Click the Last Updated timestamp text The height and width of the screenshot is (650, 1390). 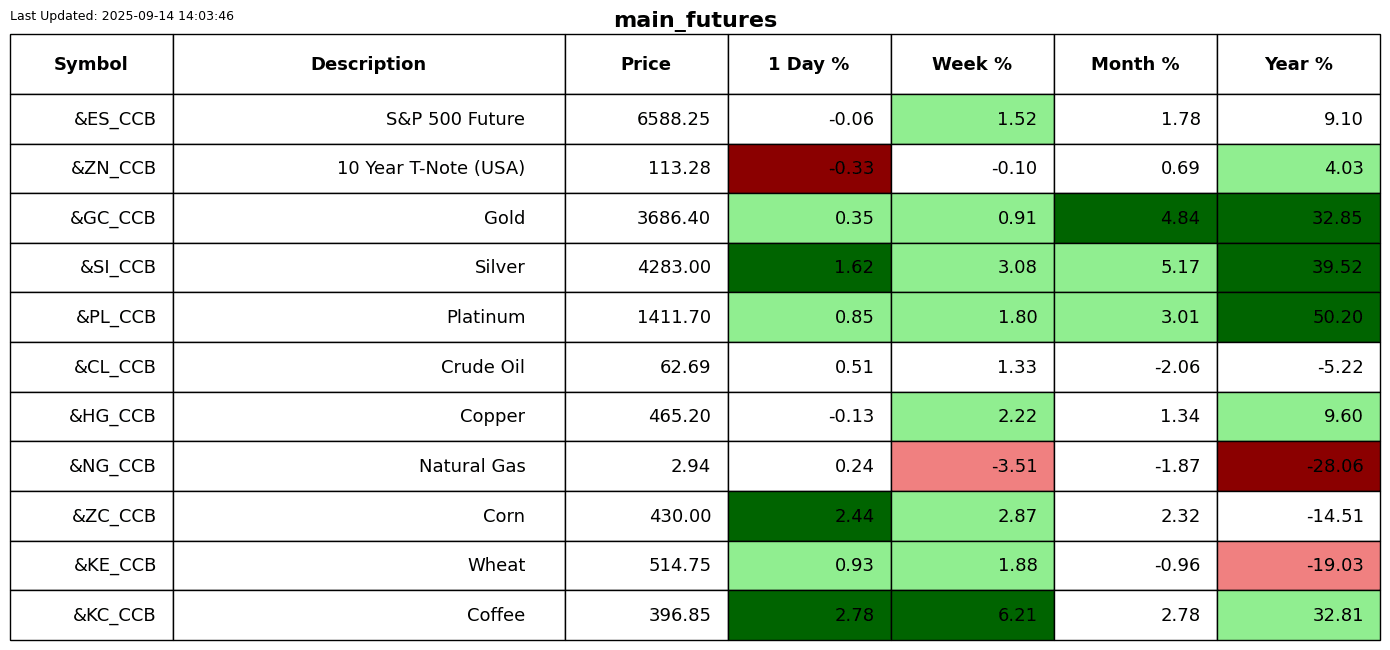click(122, 16)
